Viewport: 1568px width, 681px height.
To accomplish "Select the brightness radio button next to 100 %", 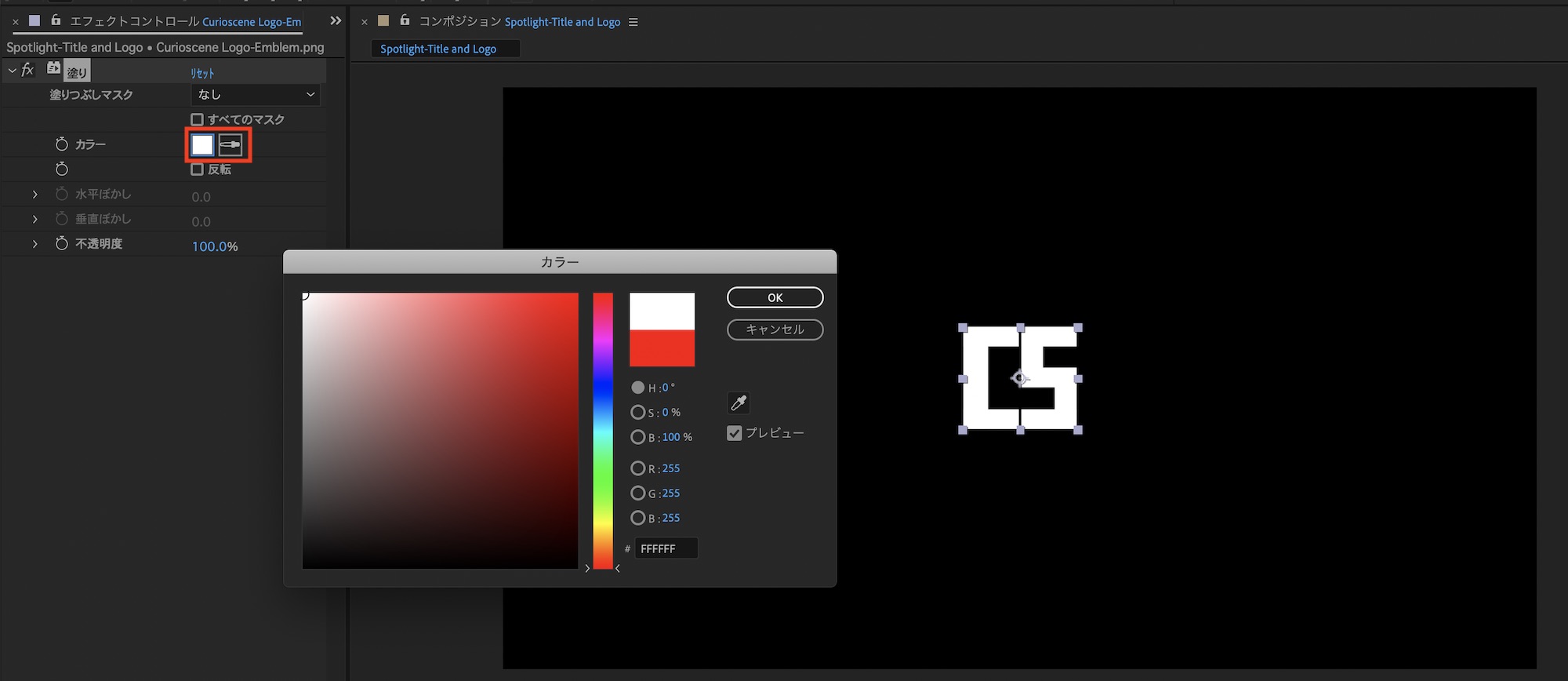I will [x=638, y=437].
